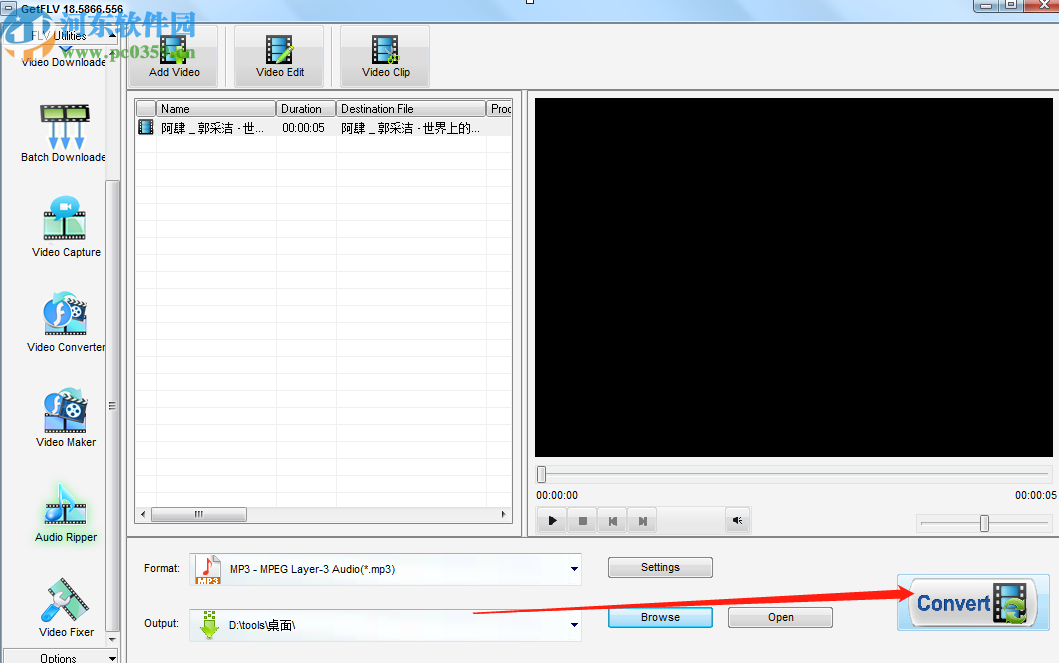The image size is (1059, 663).
Task: Click the MP3 format icon
Action: click(x=208, y=569)
